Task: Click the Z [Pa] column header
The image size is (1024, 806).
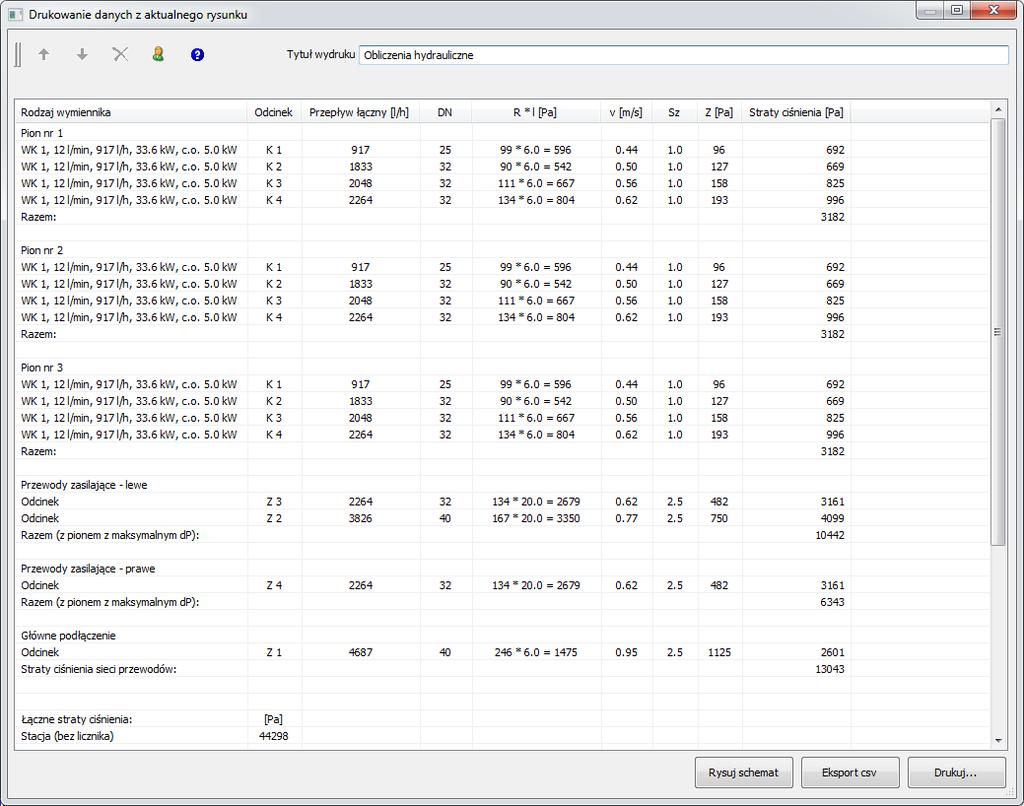Action: (719, 112)
